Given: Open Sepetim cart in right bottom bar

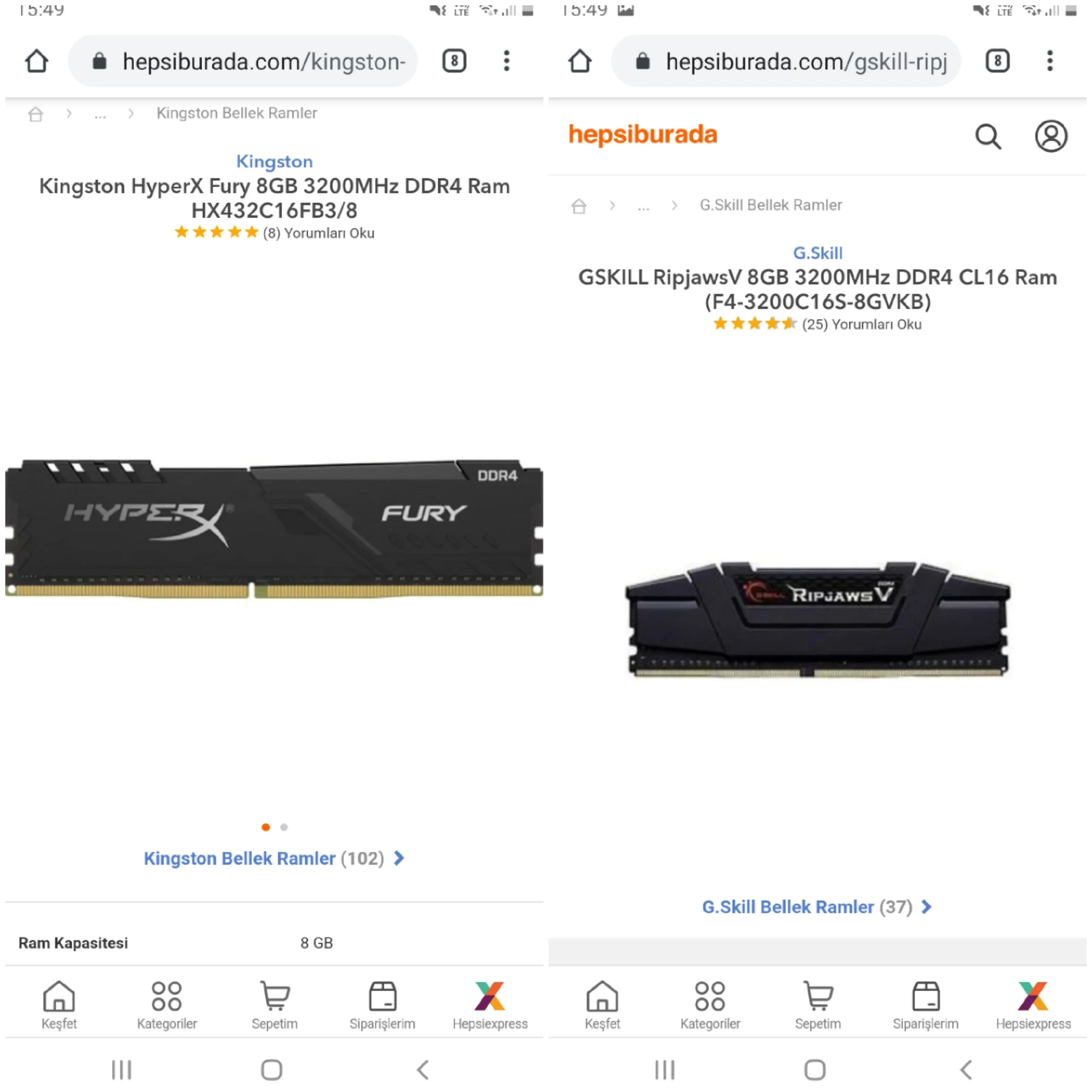Looking at the screenshot, I should pos(817,1006).
